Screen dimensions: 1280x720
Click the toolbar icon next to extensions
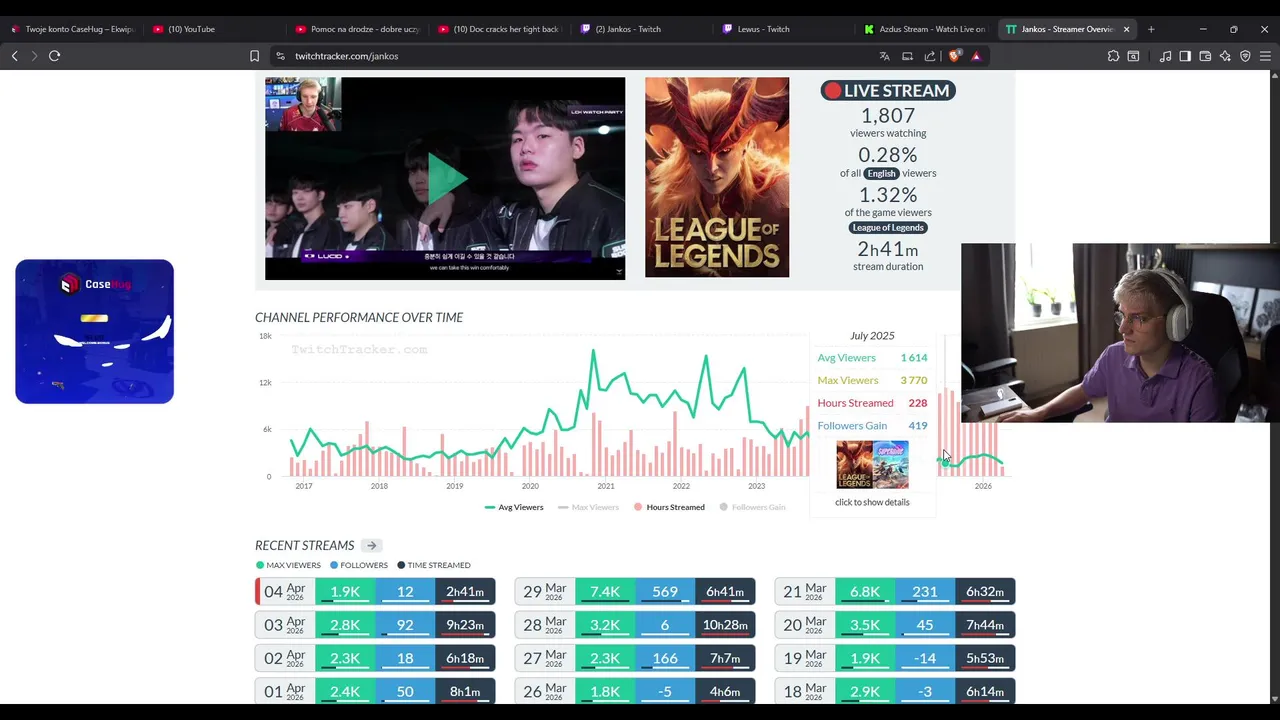pos(1133,56)
